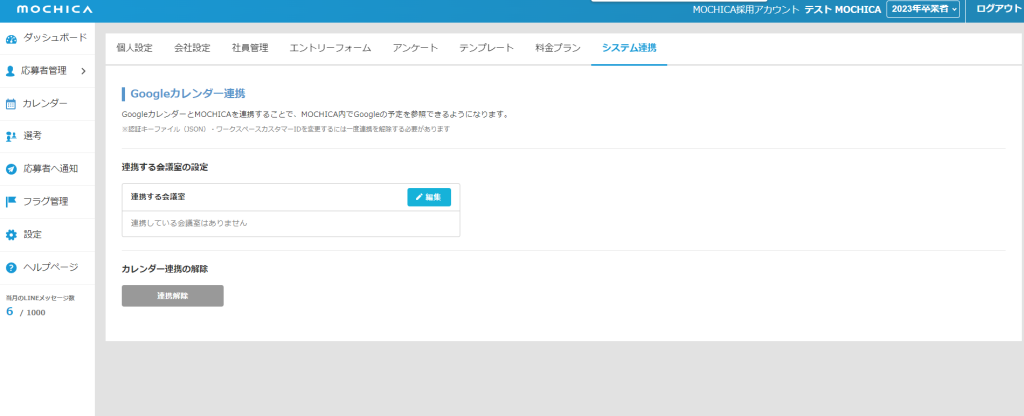Click the 選考 selection icon
Viewport: 1024px width, 416px height.
coord(11,136)
